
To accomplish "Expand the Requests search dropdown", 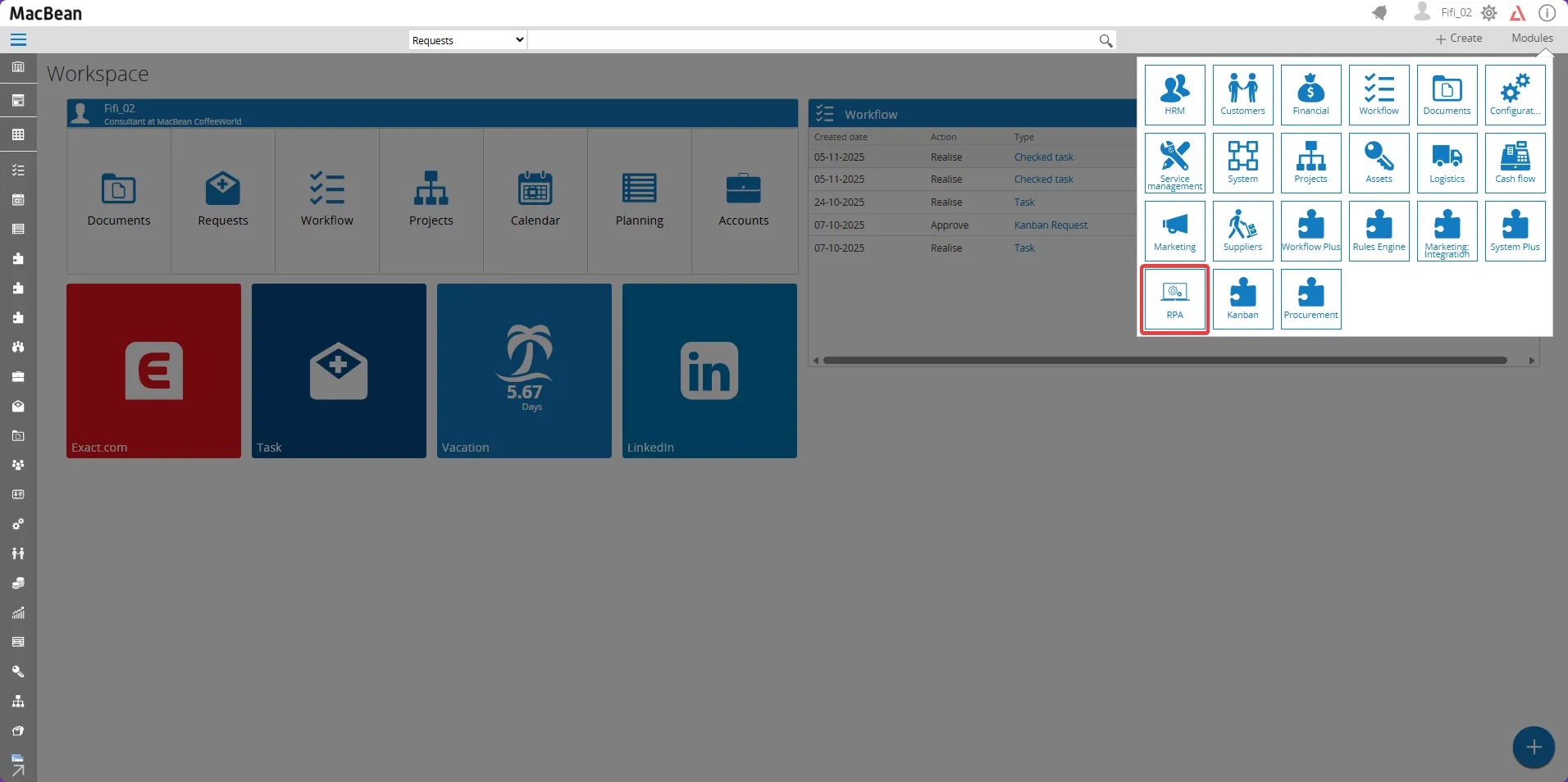I will click(467, 40).
